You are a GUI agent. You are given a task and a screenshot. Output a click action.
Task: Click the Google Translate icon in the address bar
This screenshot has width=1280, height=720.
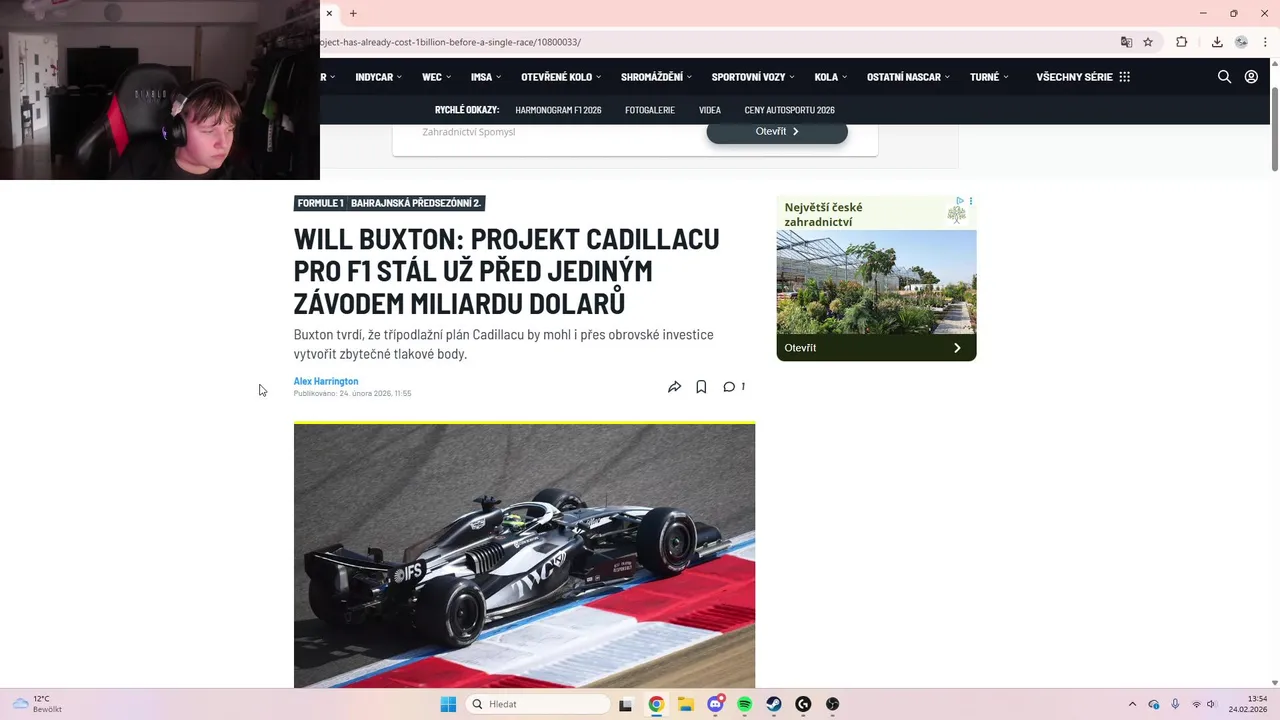1126,42
